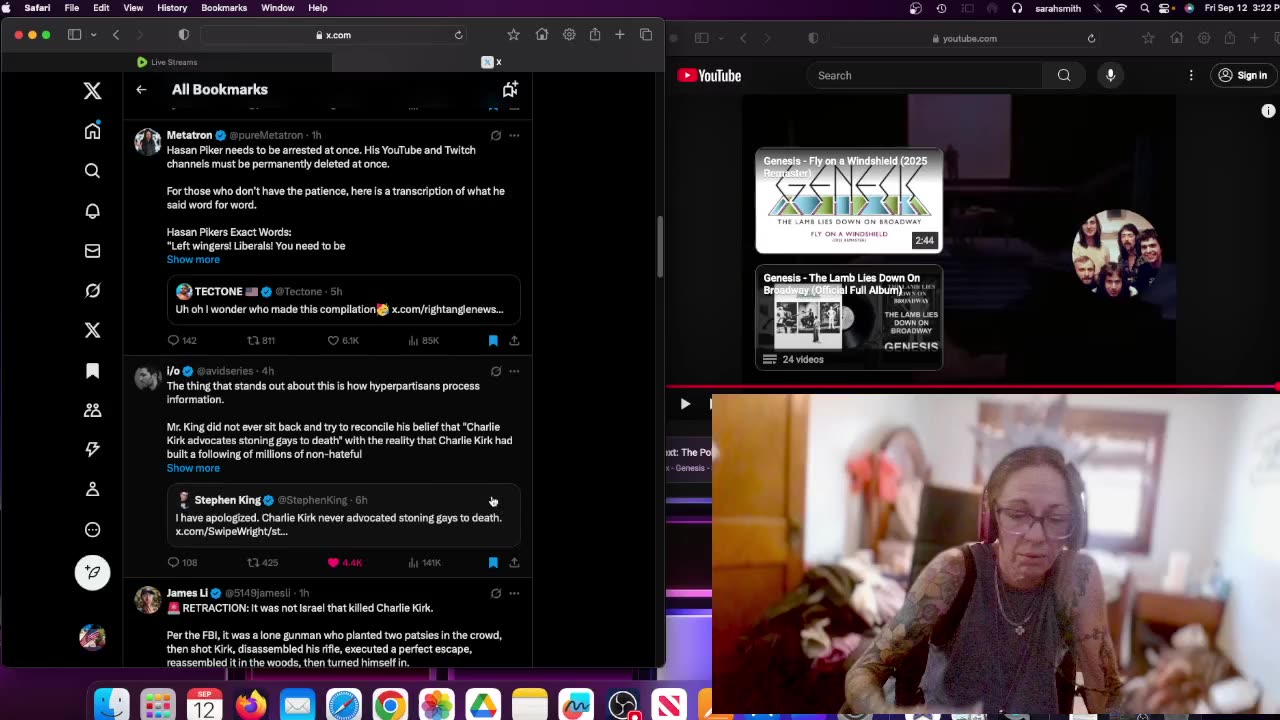The width and height of the screenshot is (1280, 720).
Task: Go back with arrow beside All Bookmarks
Action: coord(141,89)
